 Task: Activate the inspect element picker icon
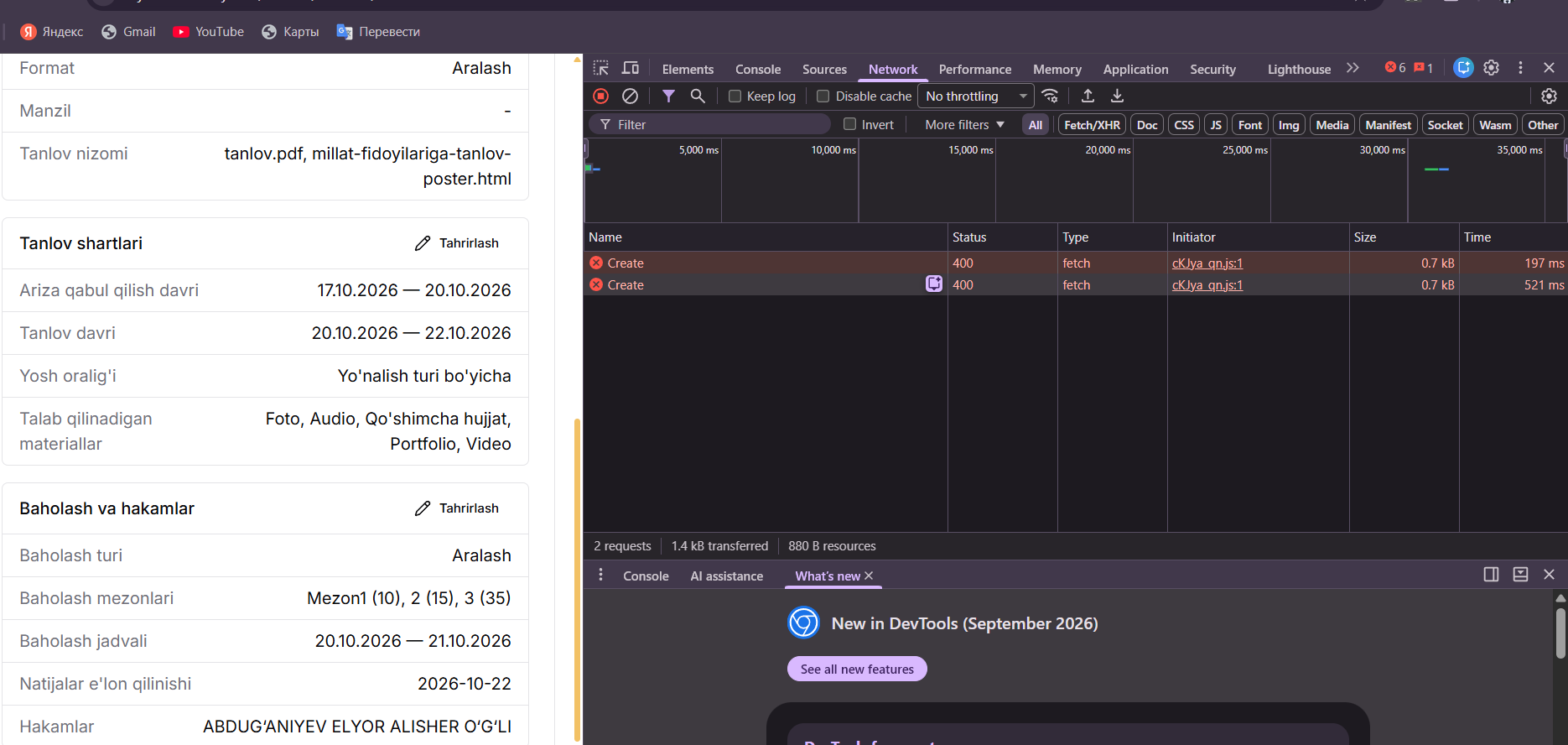tap(601, 68)
